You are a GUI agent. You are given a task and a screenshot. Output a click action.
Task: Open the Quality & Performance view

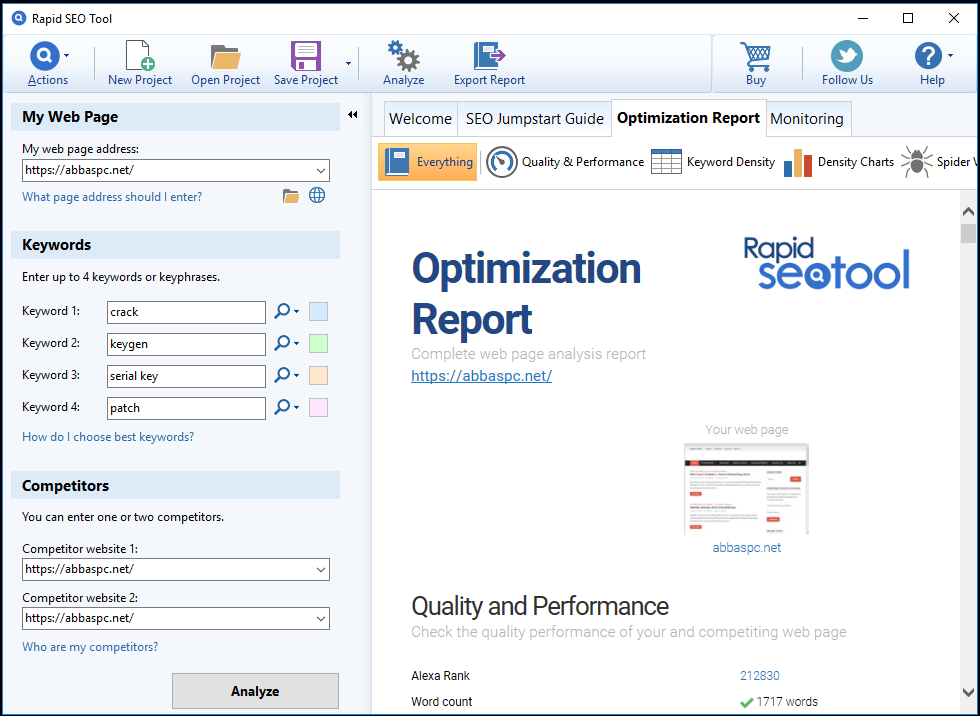[x=565, y=162]
